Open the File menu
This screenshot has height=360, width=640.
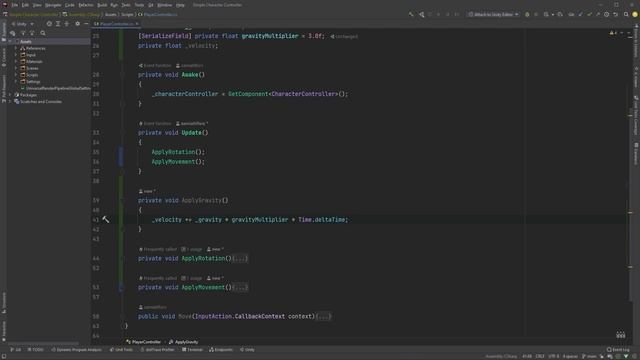15,5
